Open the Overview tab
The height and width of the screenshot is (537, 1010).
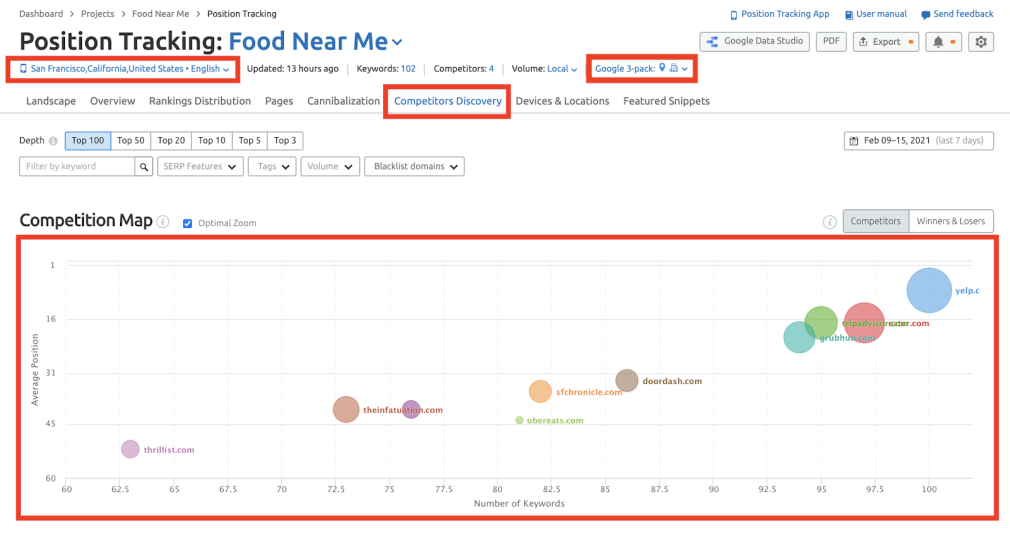(113, 101)
